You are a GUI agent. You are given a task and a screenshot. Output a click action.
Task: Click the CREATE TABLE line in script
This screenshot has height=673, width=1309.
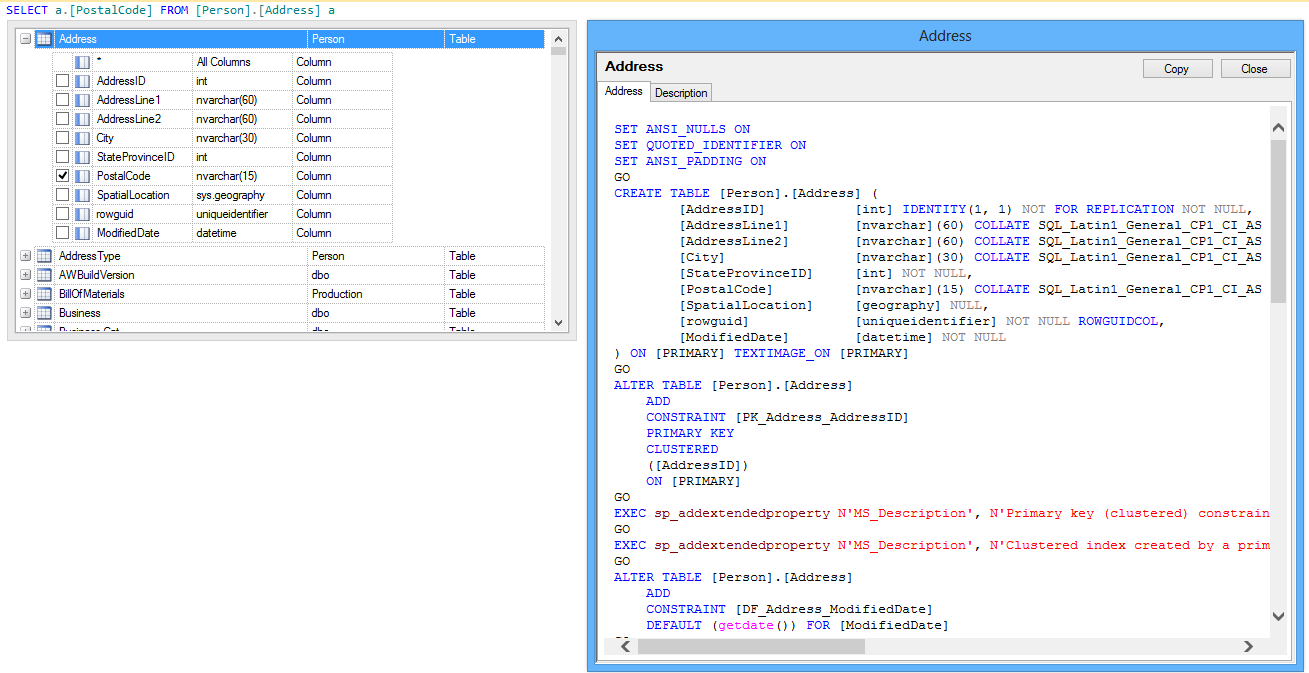[746, 193]
